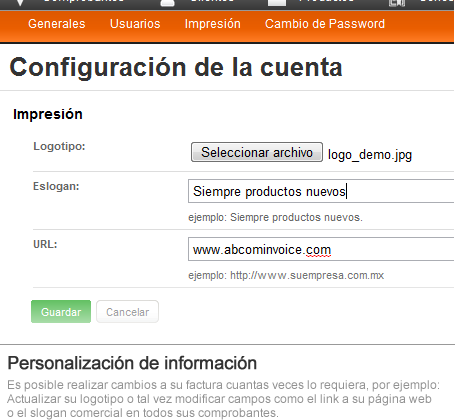
Task: Open the Productos menu in top bar
Action: coord(327,1)
